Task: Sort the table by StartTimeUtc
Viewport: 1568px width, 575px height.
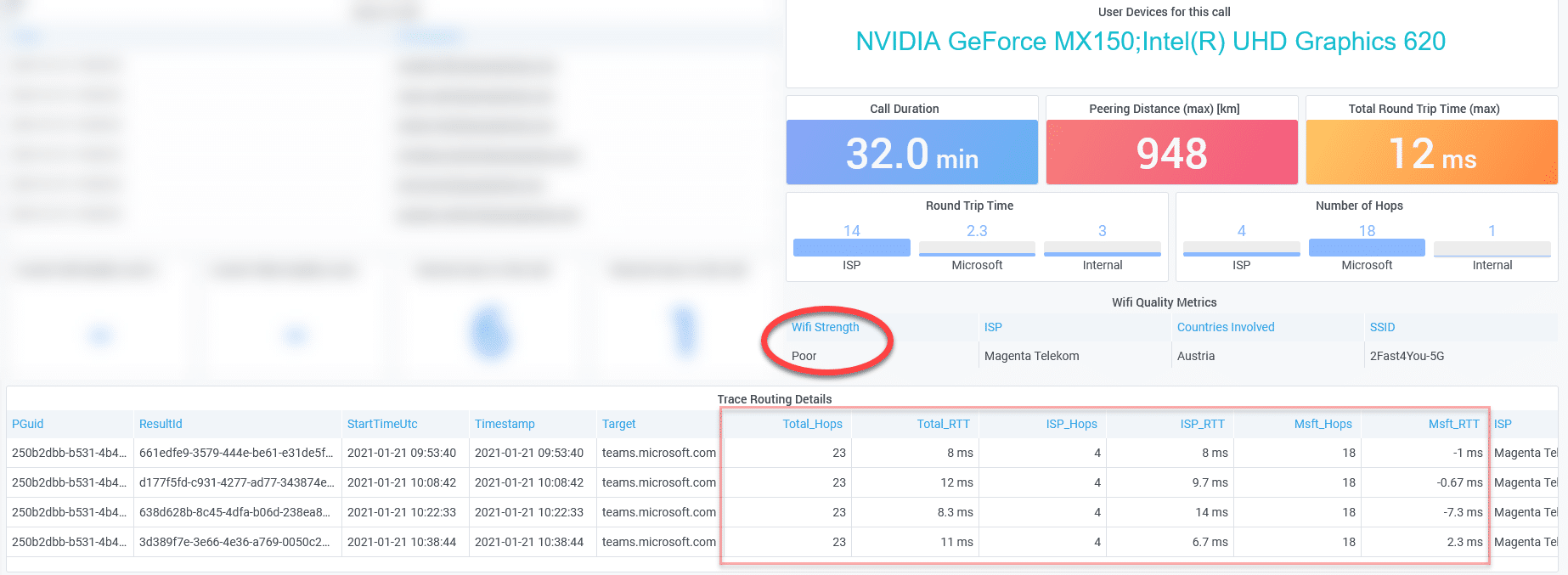Action: tap(382, 424)
